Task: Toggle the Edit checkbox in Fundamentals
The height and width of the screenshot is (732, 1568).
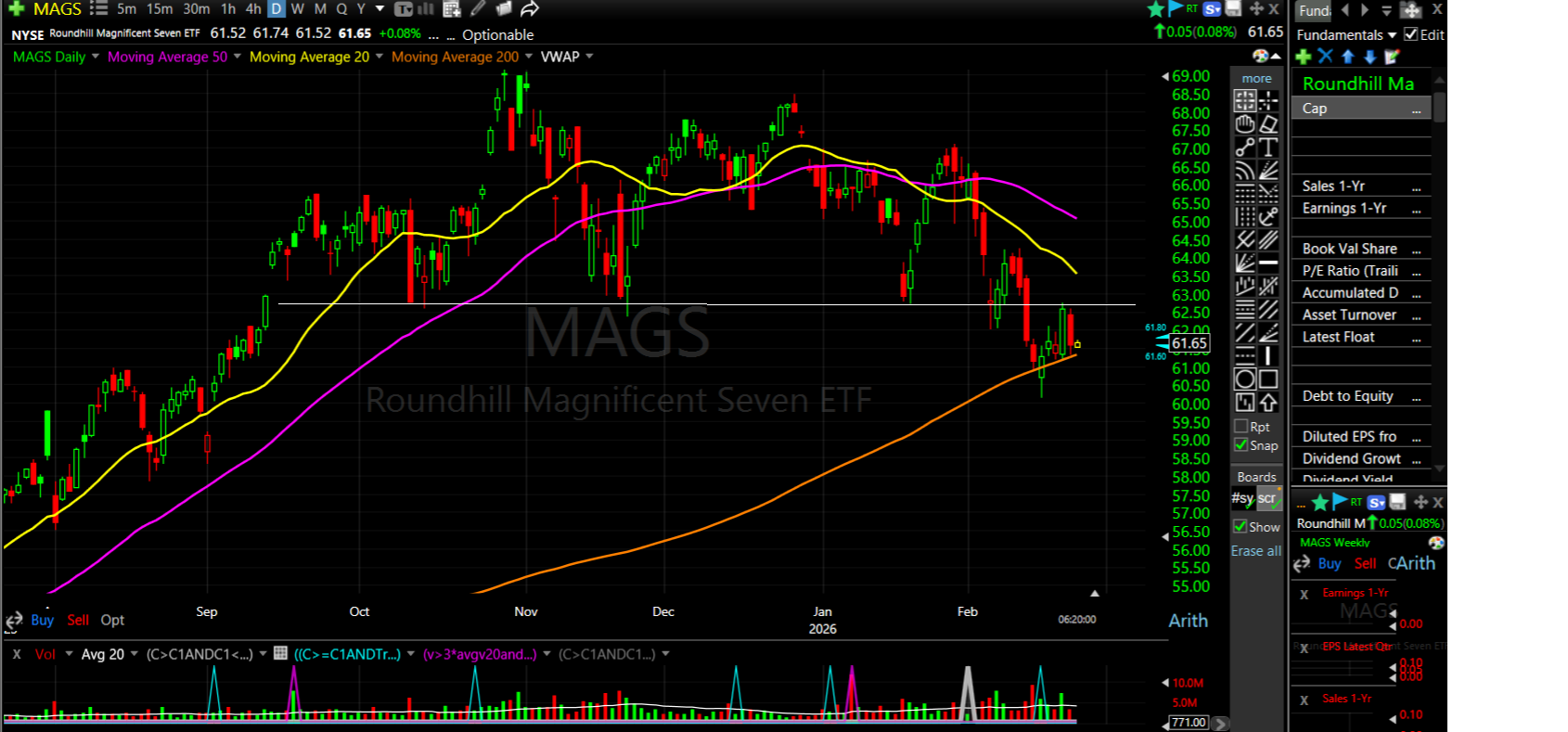Action: (x=1410, y=34)
